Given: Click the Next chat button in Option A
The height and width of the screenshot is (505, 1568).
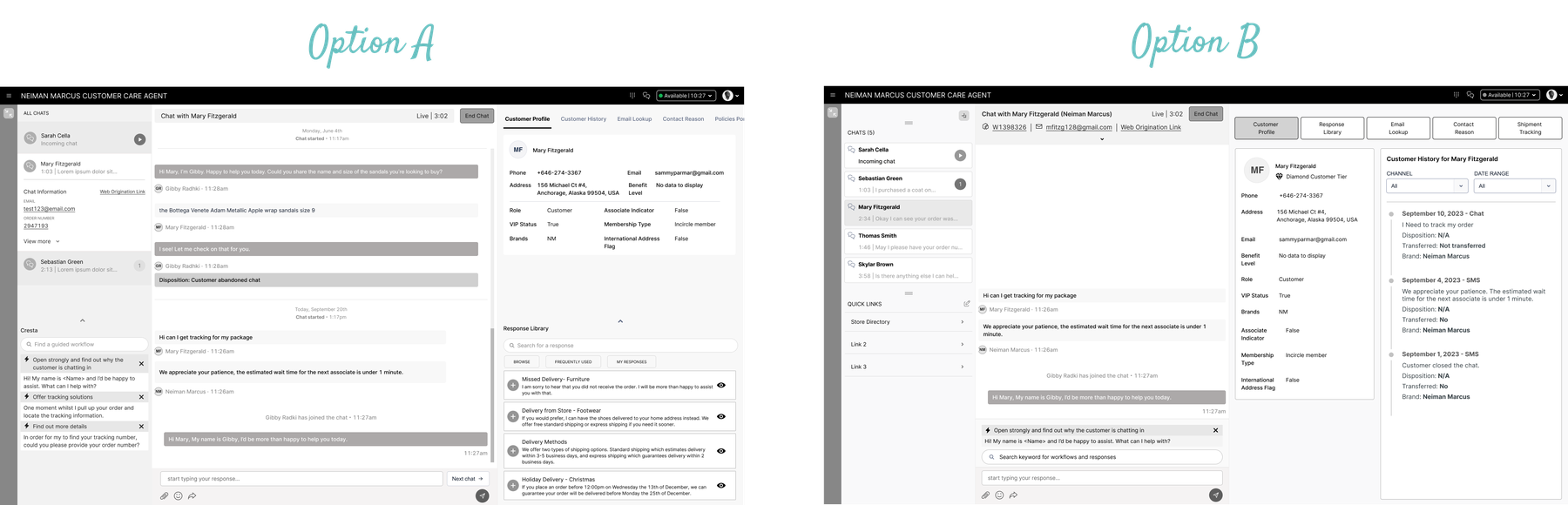Looking at the screenshot, I should (468, 479).
